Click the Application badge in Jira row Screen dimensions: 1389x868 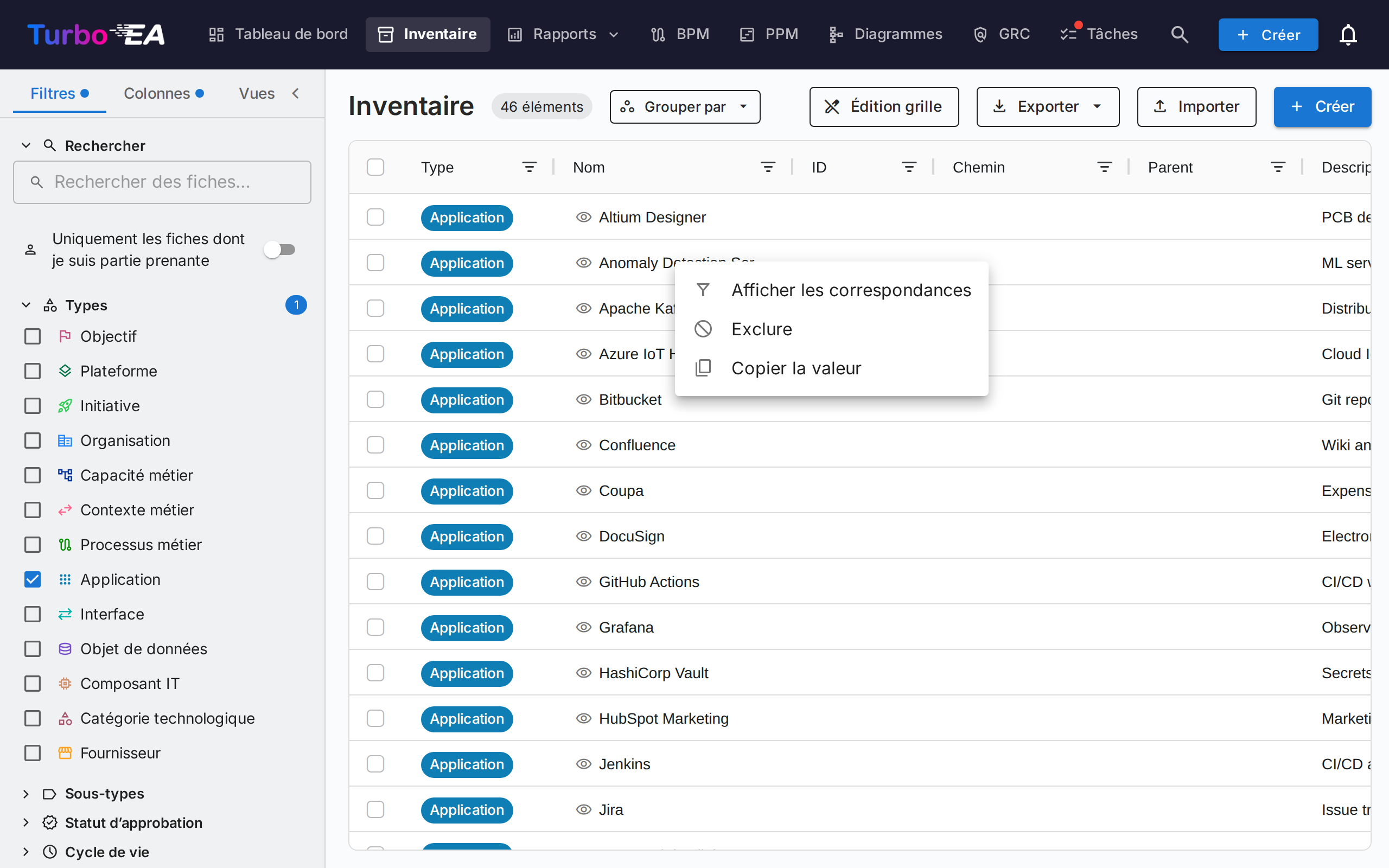[x=467, y=810]
